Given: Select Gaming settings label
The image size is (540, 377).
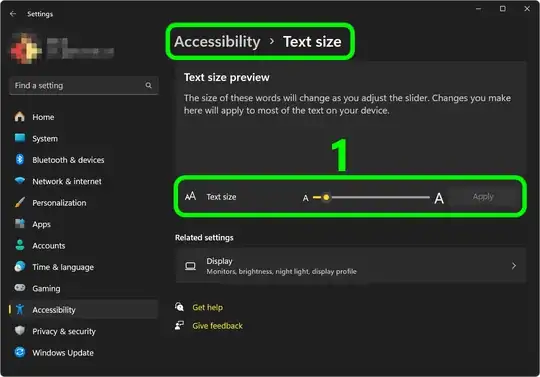Looking at the screenshot, I should click(46, 289).
